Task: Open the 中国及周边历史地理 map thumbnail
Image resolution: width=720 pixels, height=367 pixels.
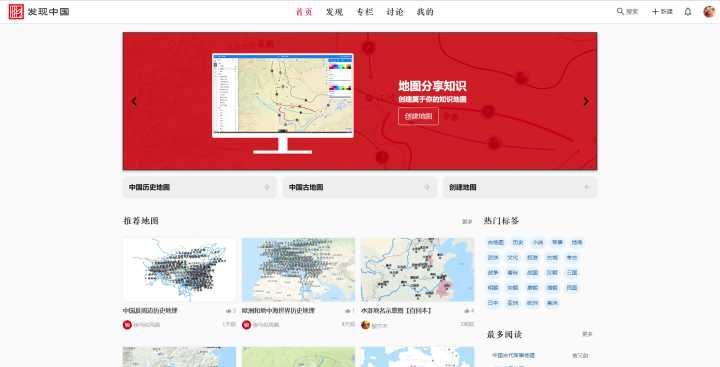Action: pos(179,270)
